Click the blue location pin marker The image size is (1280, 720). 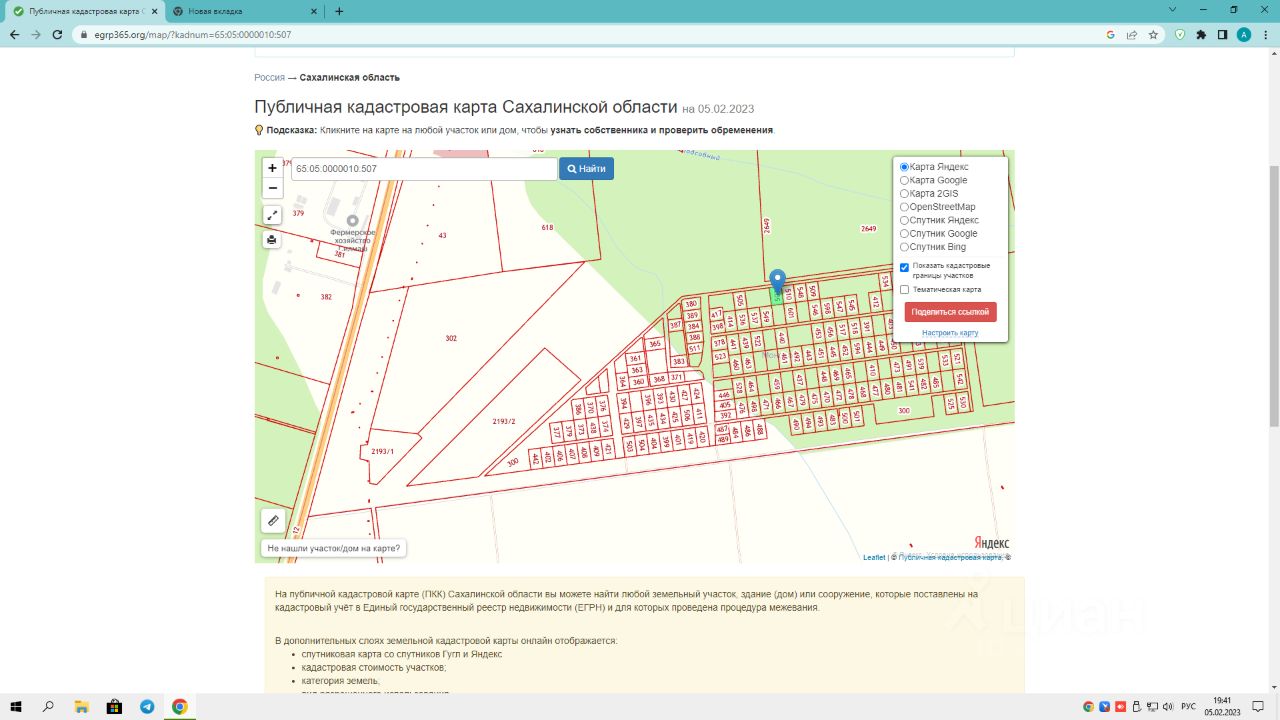[x=779, y=282]
